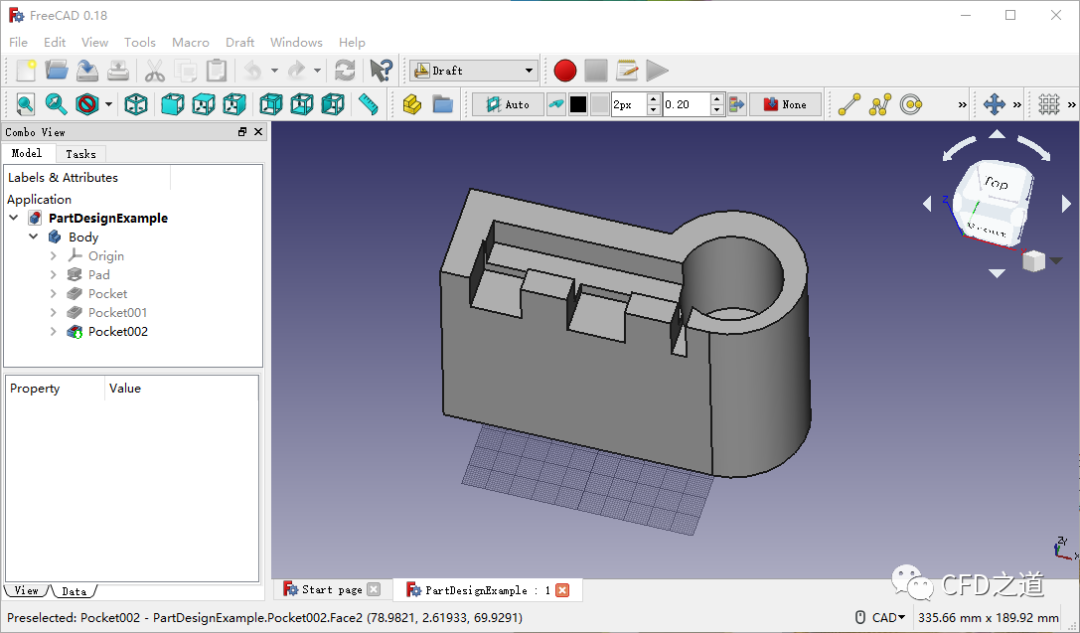Click the Top face of navigation cube
This screenshot has height=633, width=1080.
[995, 184]
